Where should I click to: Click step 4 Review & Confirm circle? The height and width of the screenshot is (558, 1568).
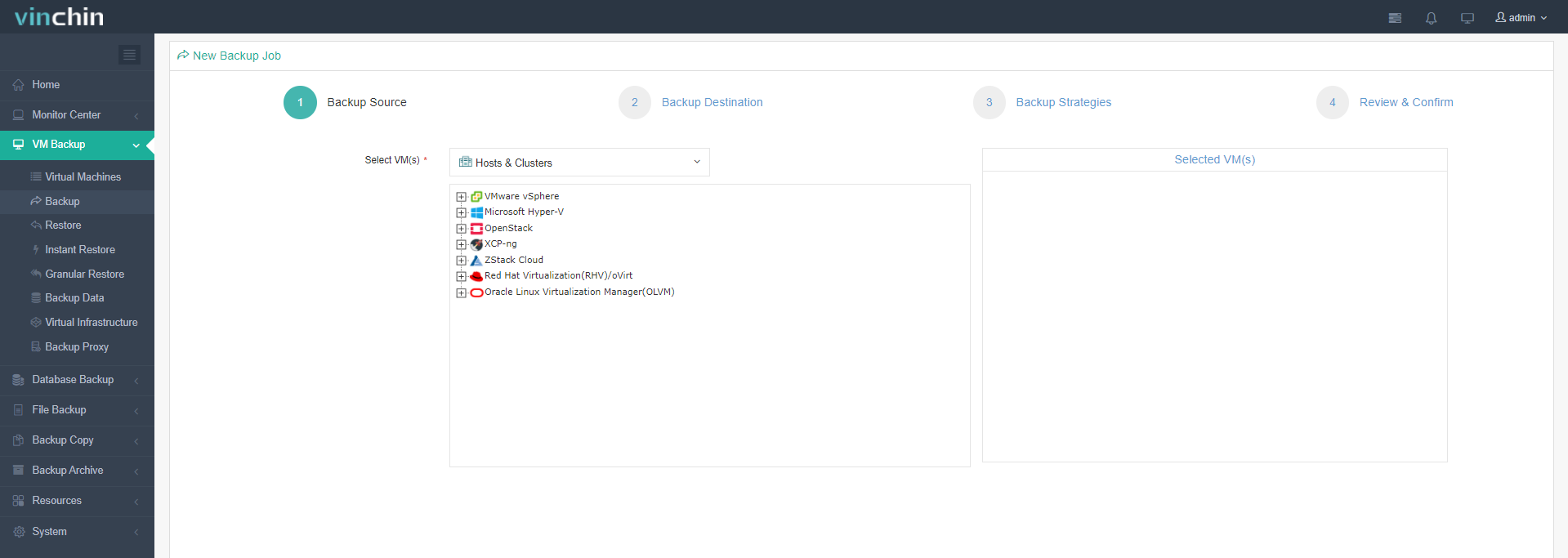tap(1332, 103)
